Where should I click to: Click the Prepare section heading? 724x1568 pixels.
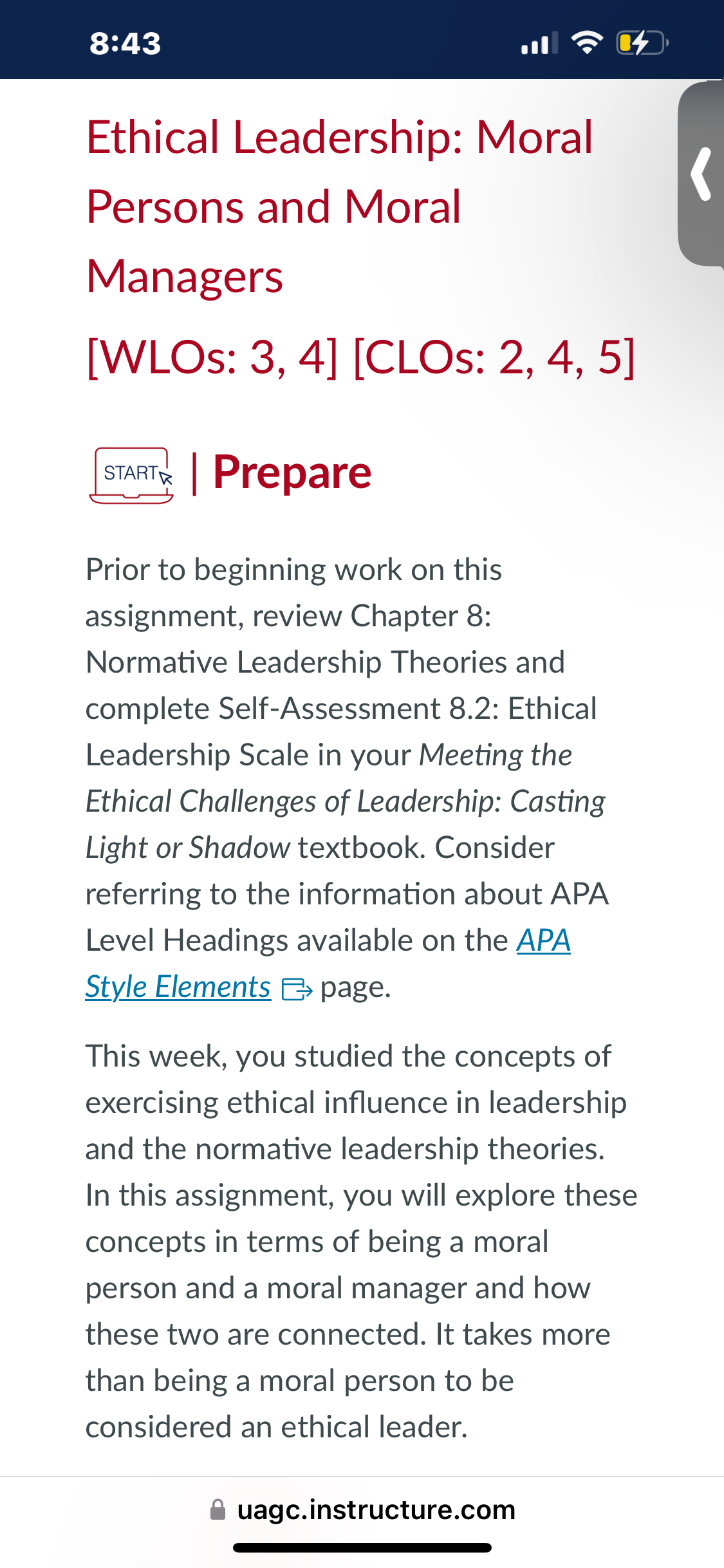click(x=292, y=472)
